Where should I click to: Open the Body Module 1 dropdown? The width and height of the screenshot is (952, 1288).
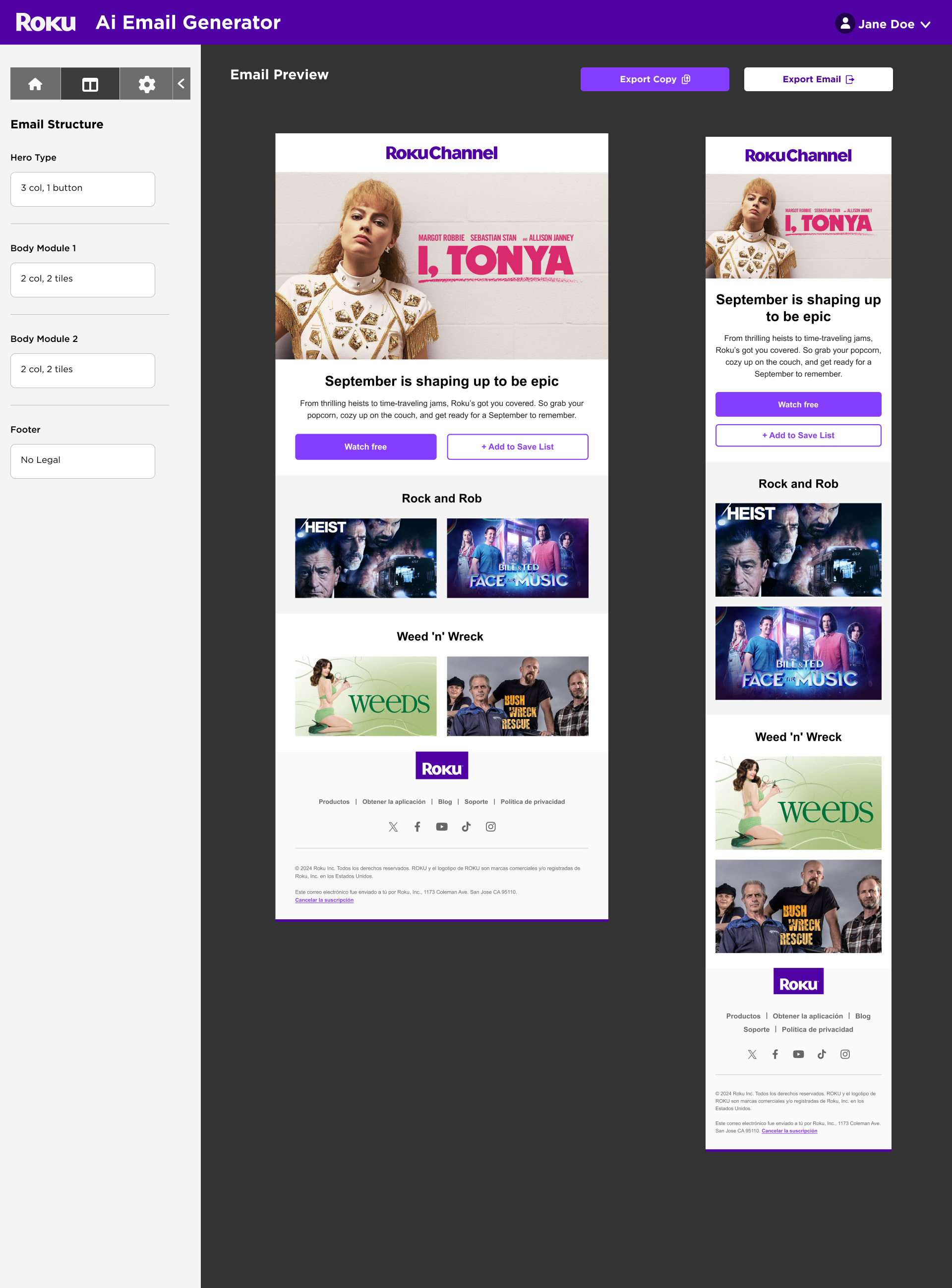click(x=82, y=280)
